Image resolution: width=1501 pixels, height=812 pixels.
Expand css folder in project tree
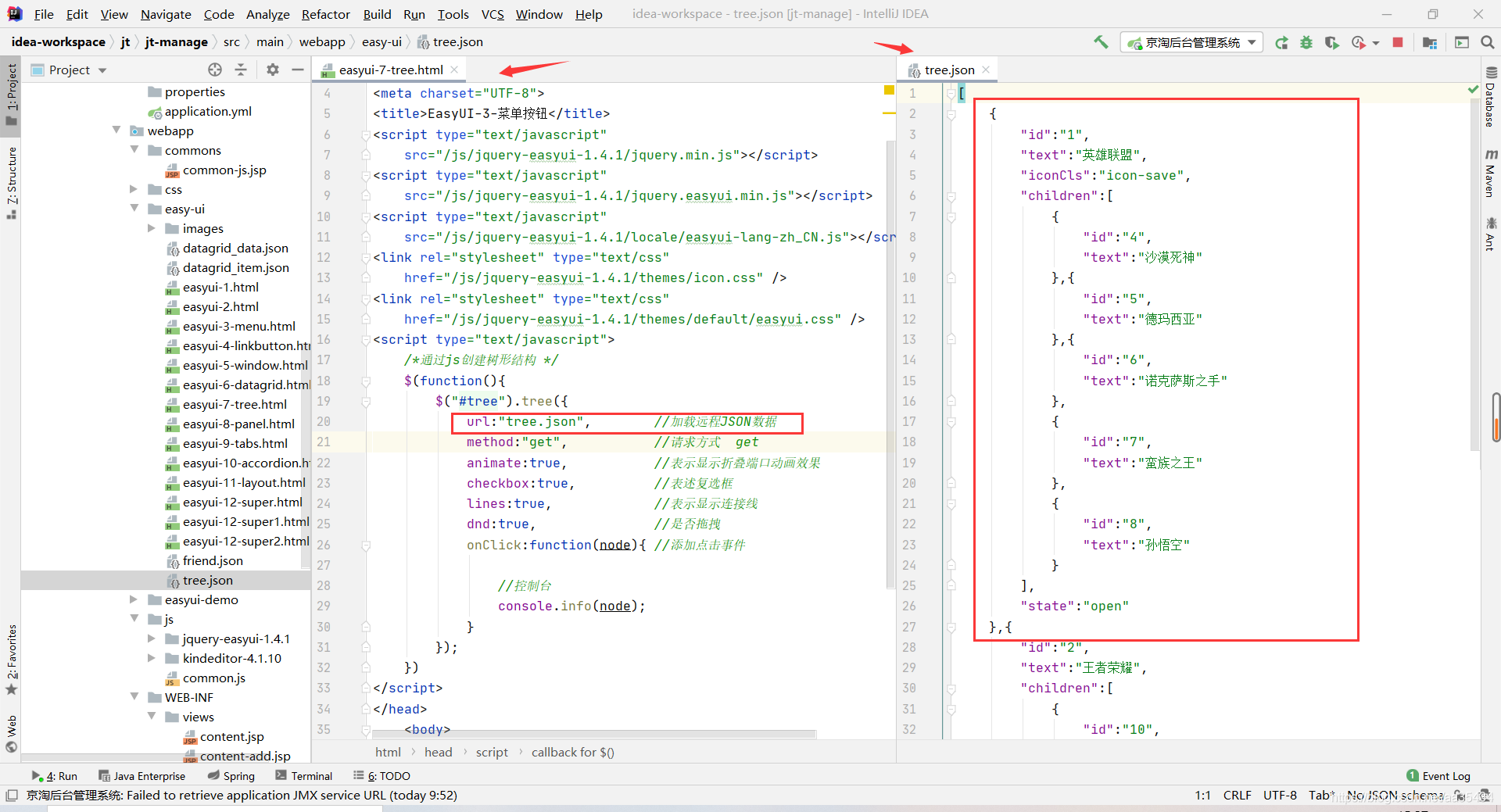pos(134,189)
